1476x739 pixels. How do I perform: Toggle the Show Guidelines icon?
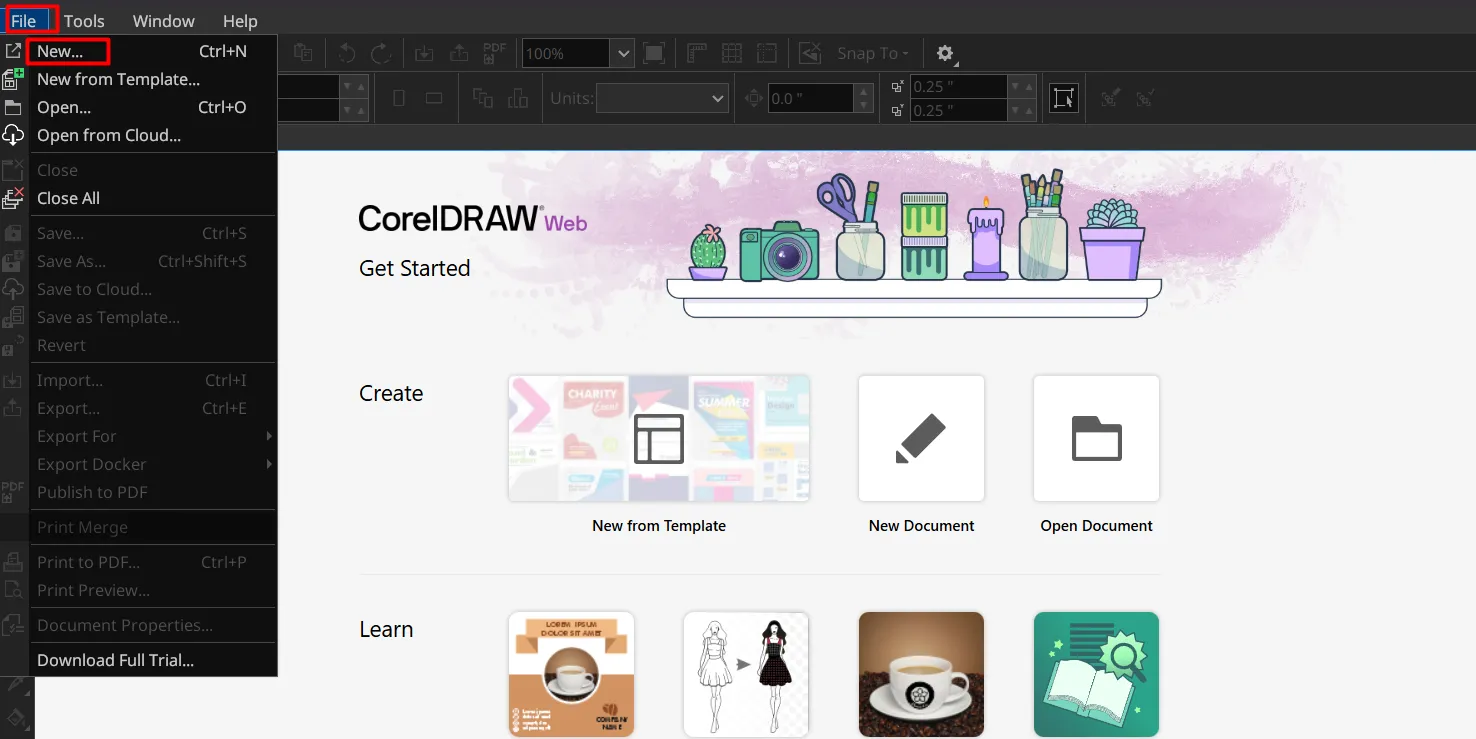767,54
